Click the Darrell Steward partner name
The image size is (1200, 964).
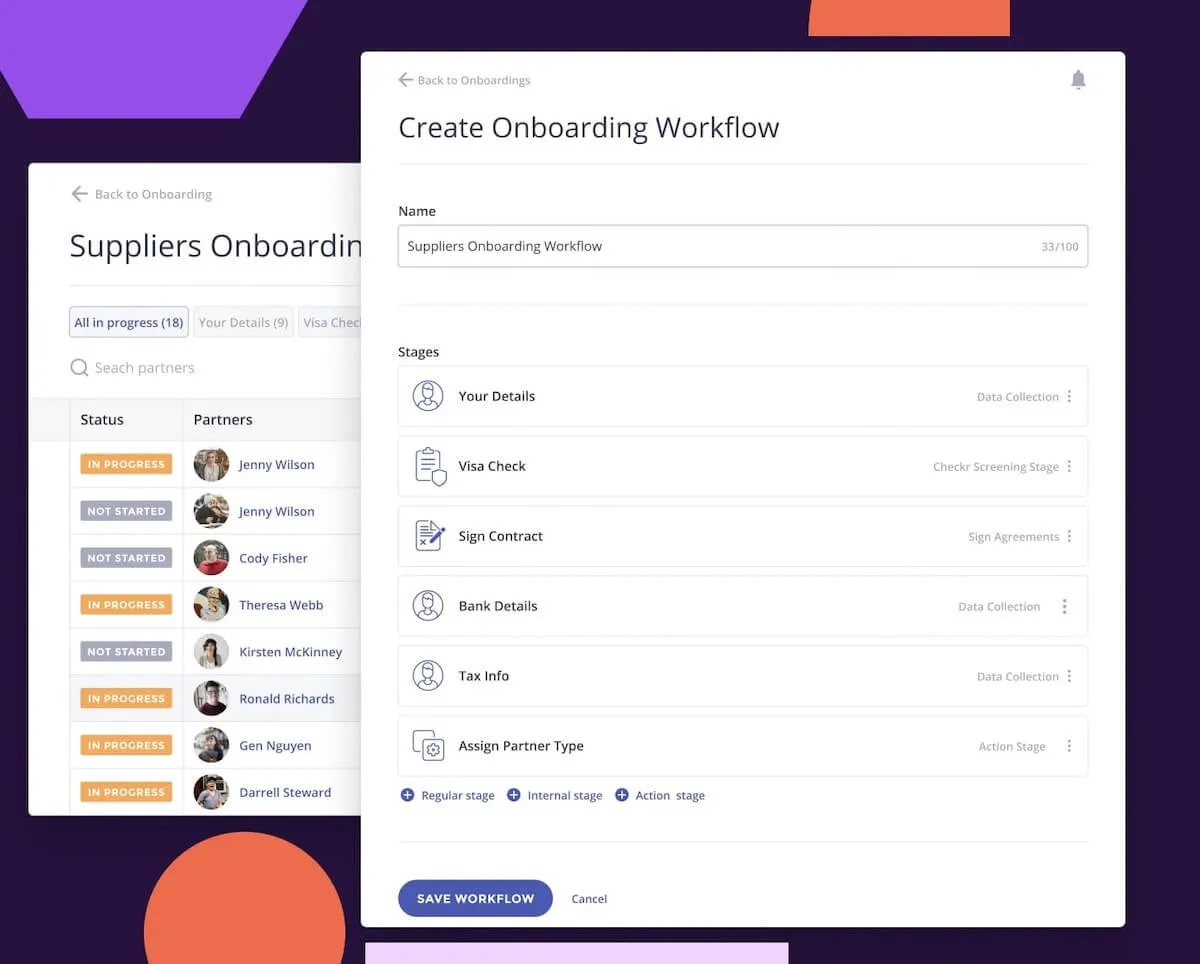[285, 792]
